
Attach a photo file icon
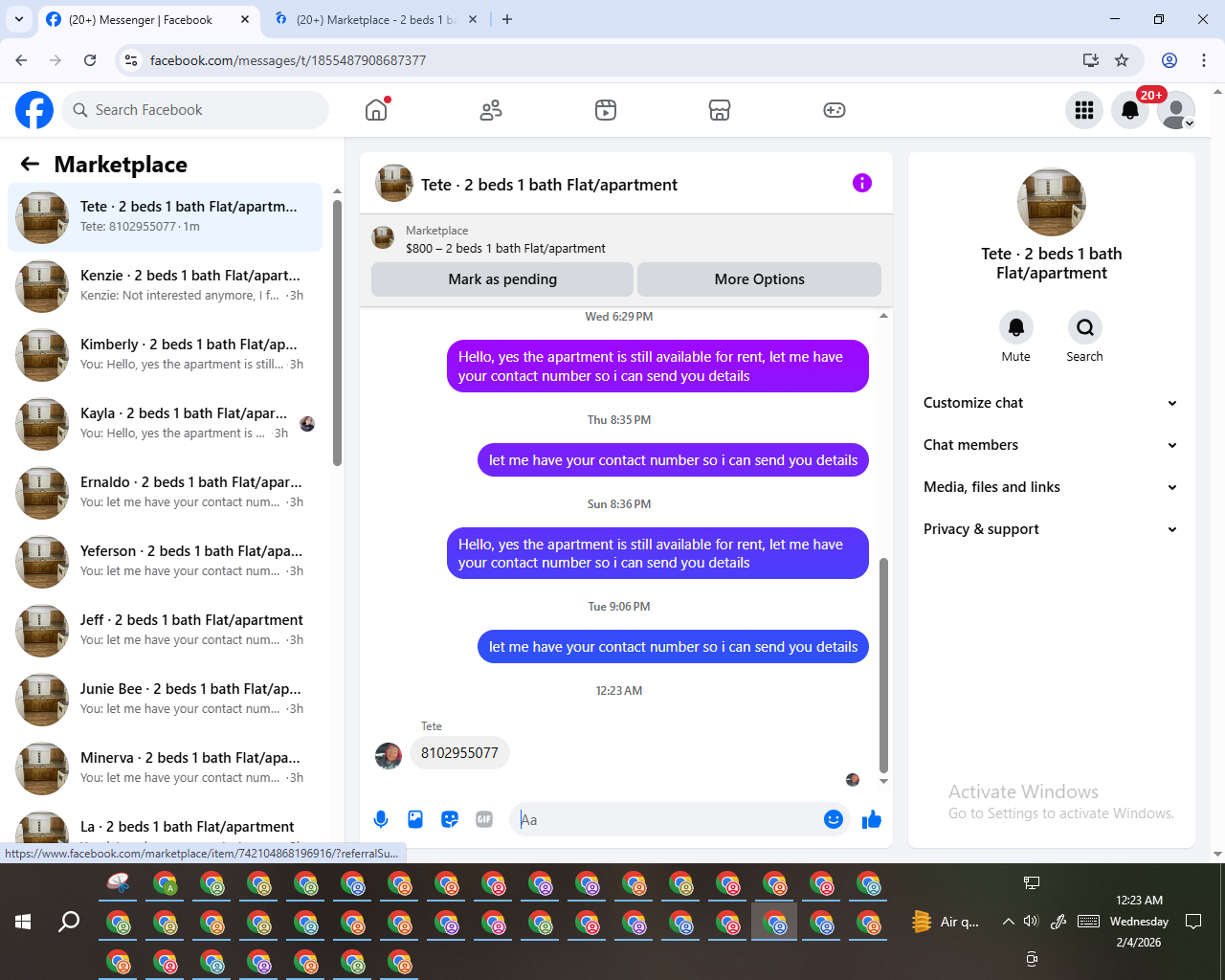415,819
